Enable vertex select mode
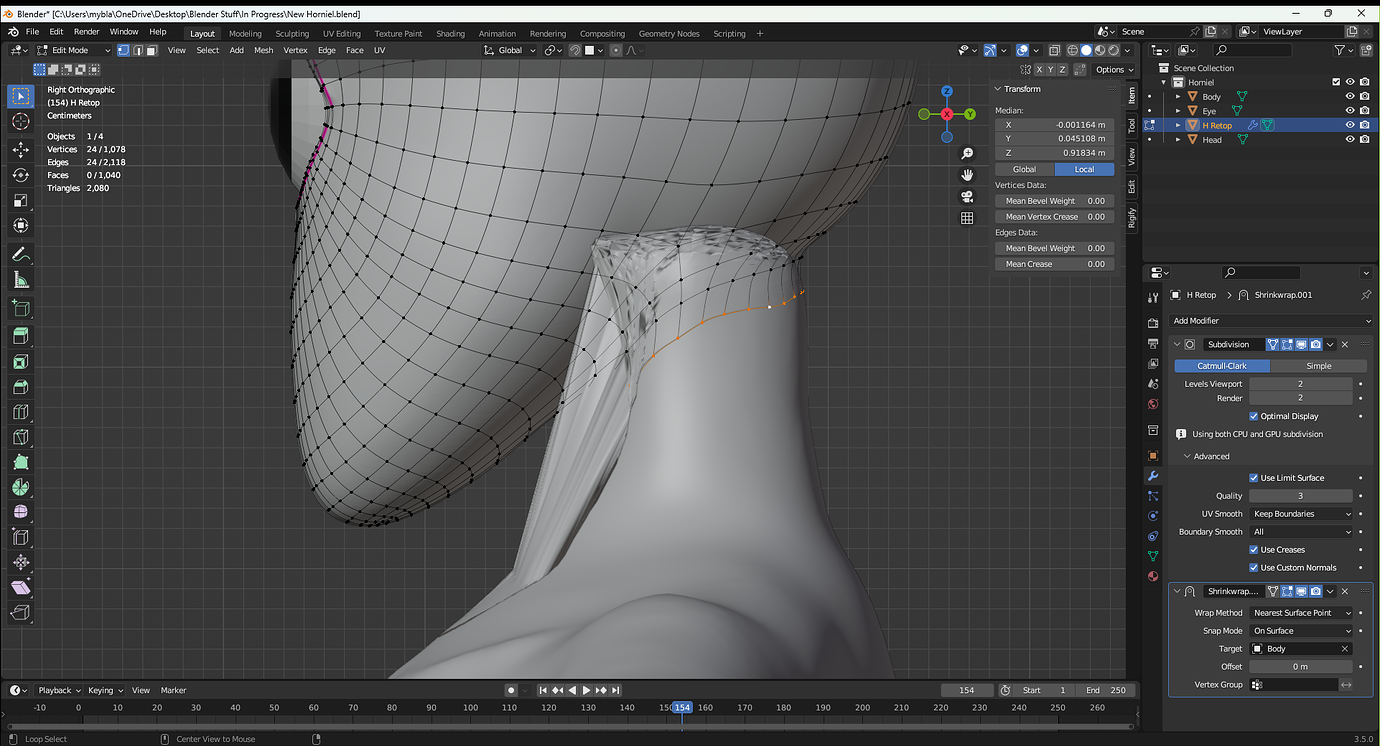 click(x=123, y=50)
